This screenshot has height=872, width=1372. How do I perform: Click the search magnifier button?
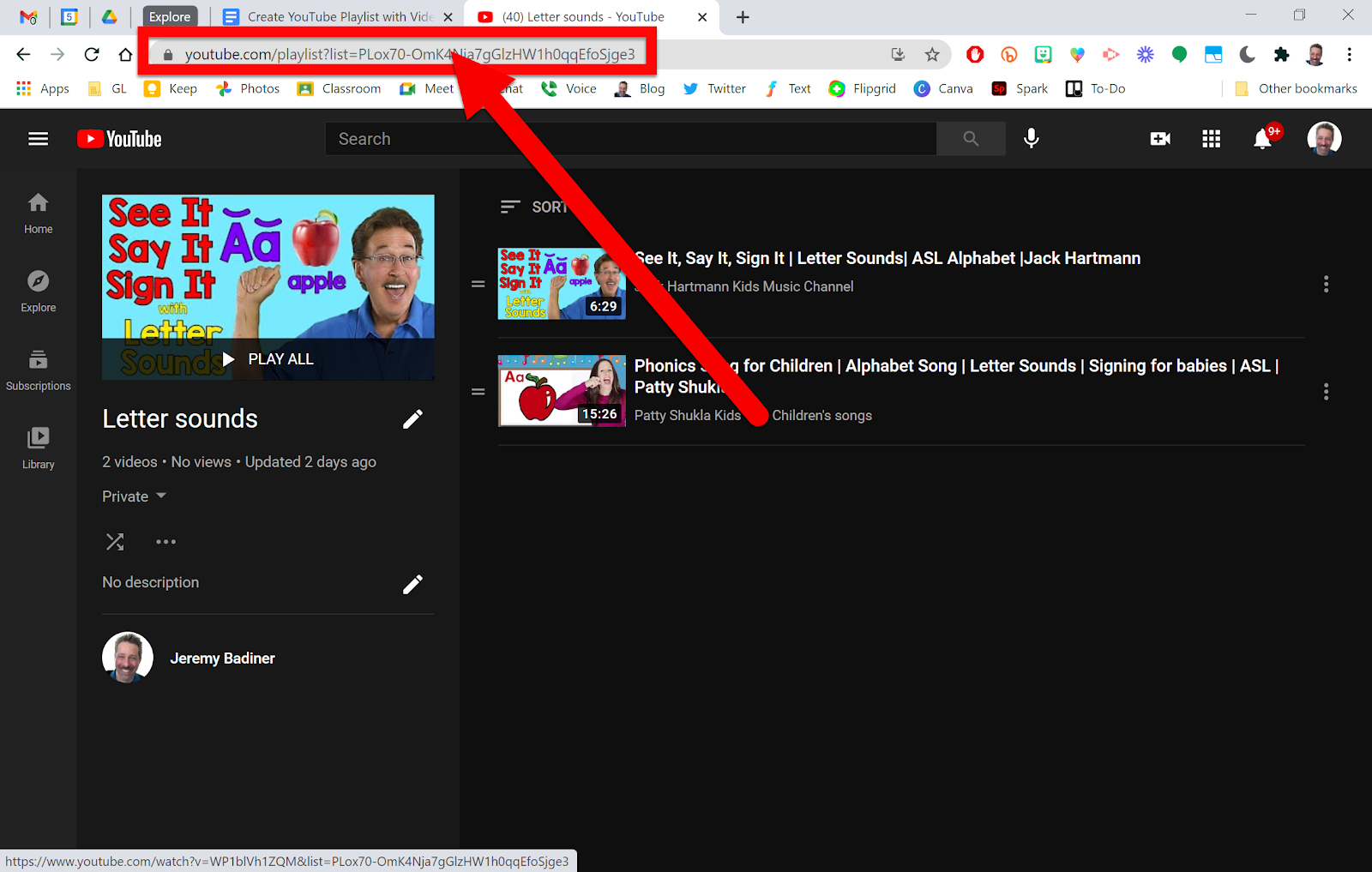click(971, 139)
